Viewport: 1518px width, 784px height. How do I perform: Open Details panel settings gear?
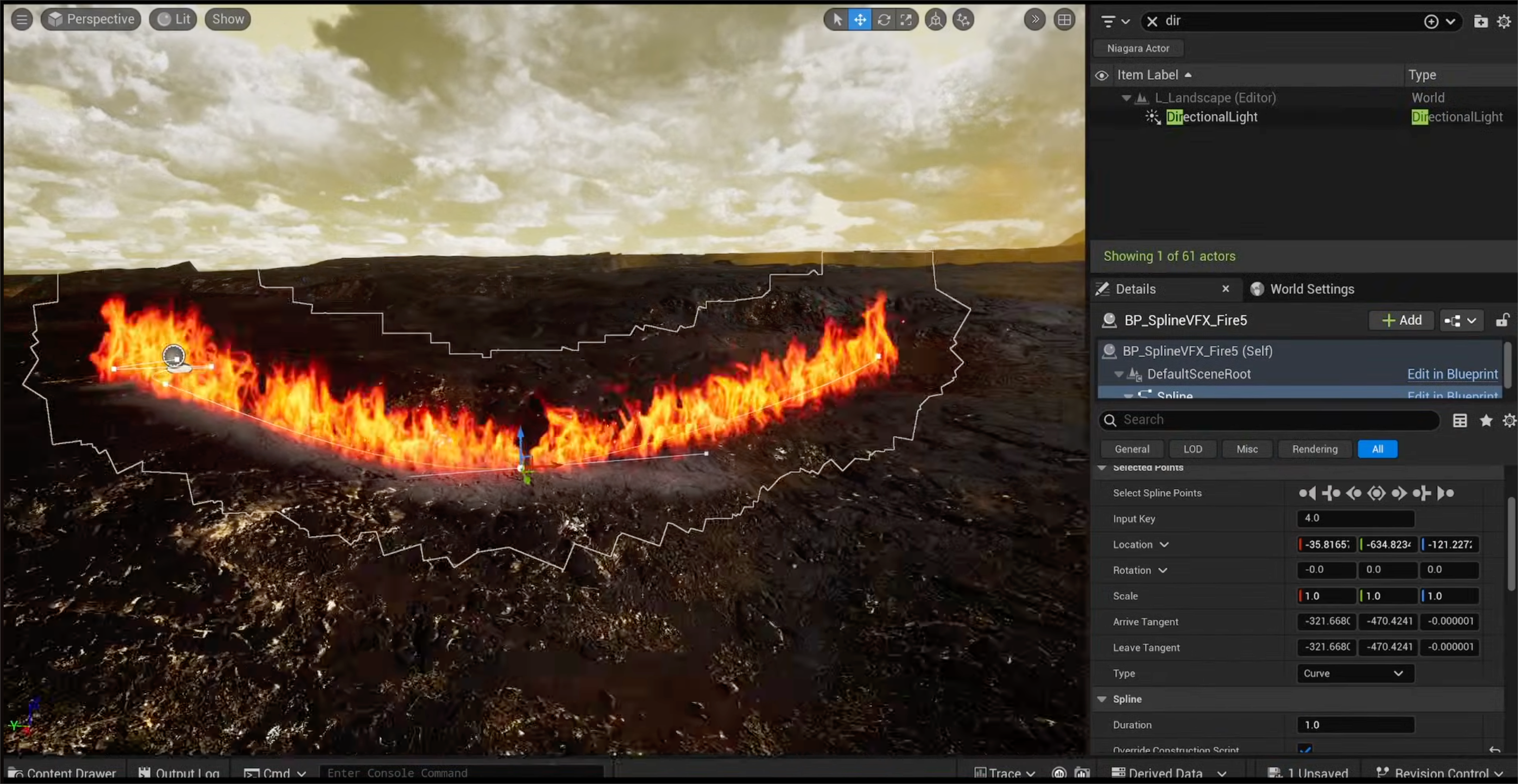pos(1509,420)
